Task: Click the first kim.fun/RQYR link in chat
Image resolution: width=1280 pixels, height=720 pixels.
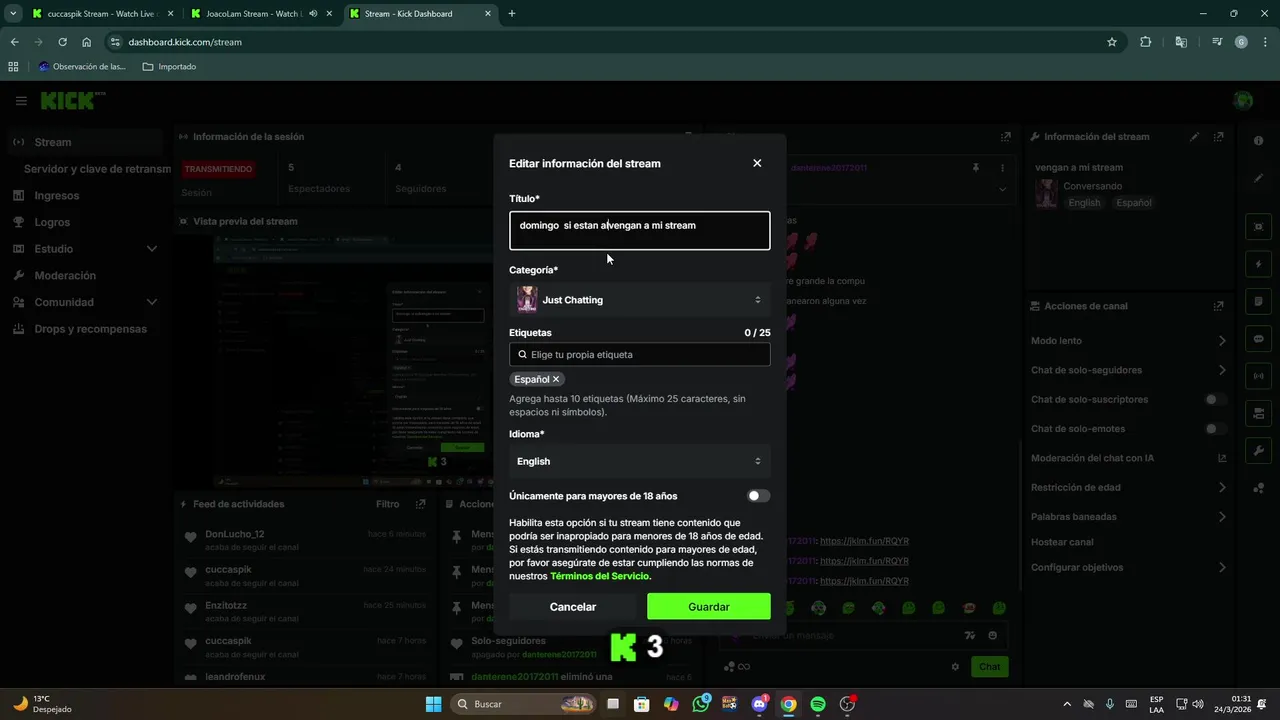Action: [864, 541]
